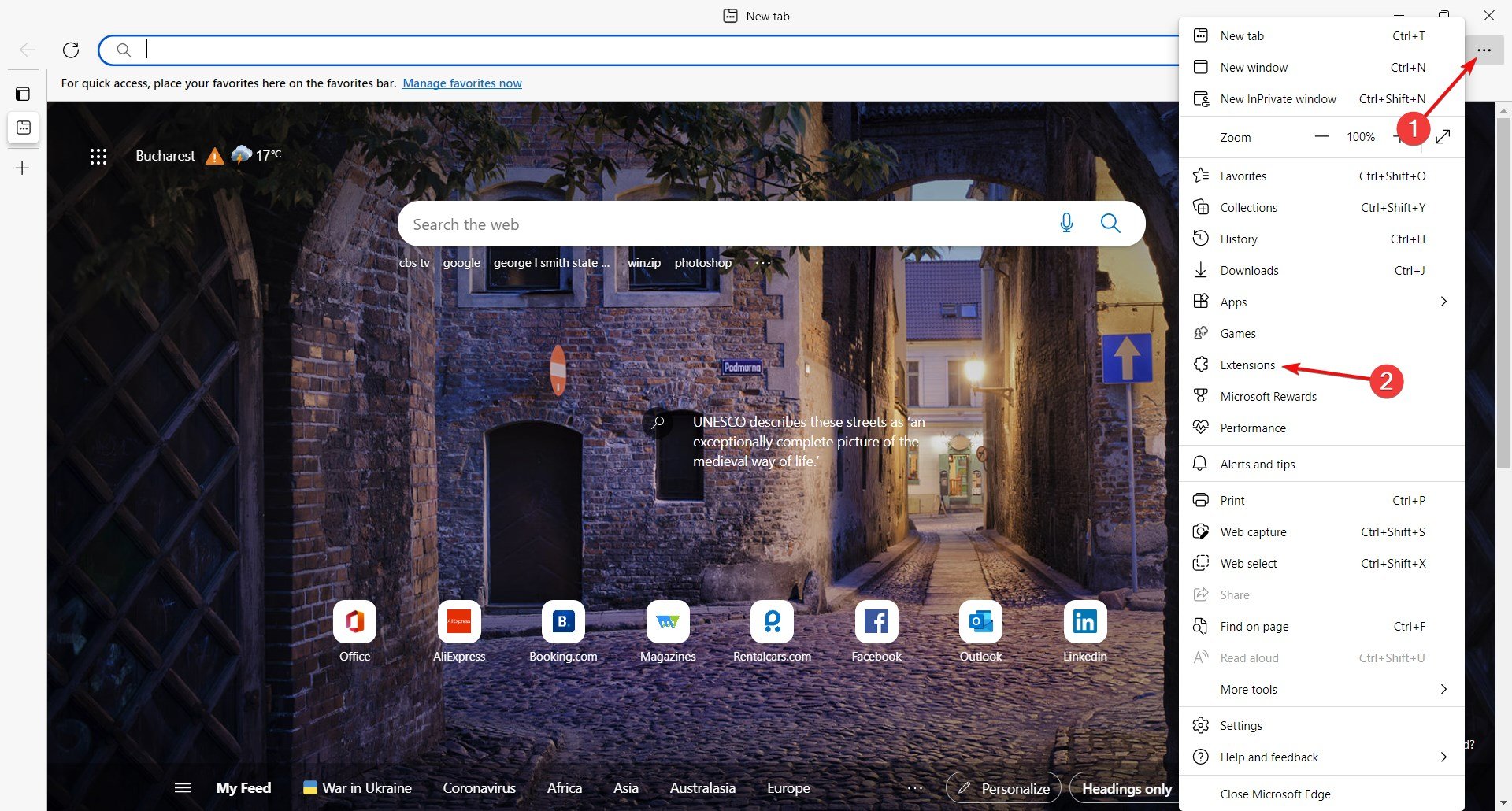Click the 'google' suggested search
This screenshot has height=811, width=1512.
click(461, 263)
